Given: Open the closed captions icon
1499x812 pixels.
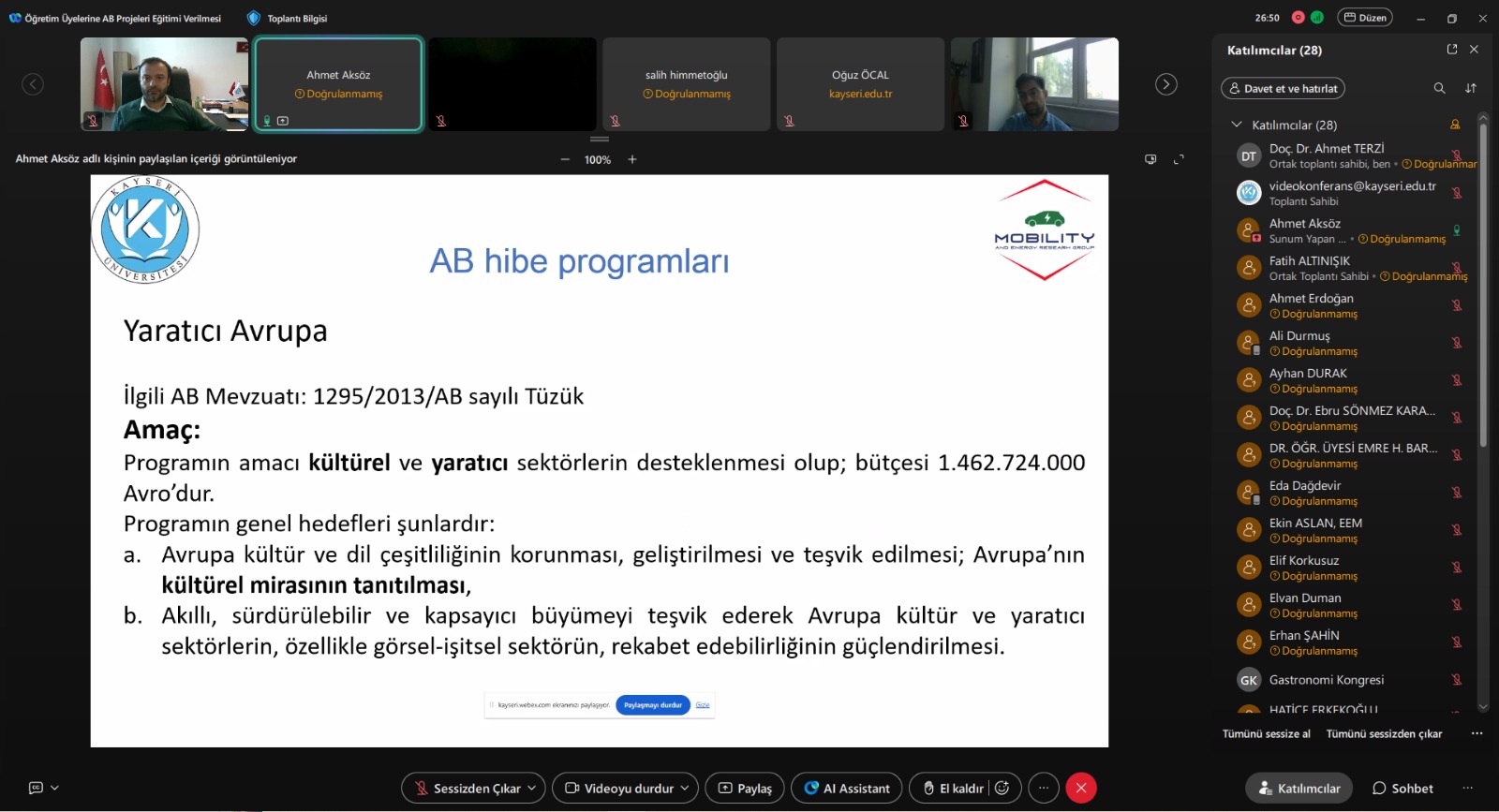Looking at the screenshot, I should [36, 789].
